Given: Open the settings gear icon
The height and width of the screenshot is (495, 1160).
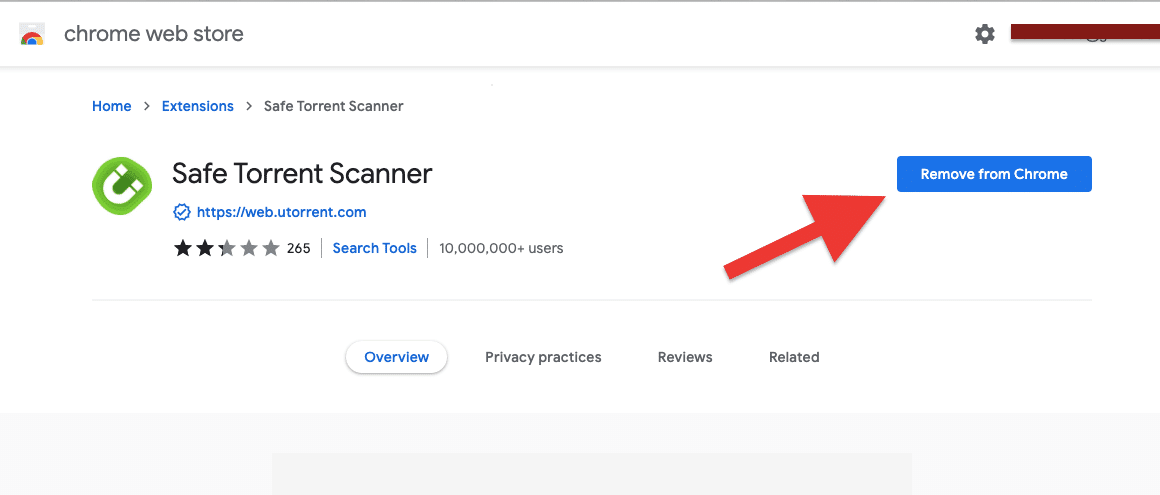Looking at the screenshot, I should coord(985,34).
